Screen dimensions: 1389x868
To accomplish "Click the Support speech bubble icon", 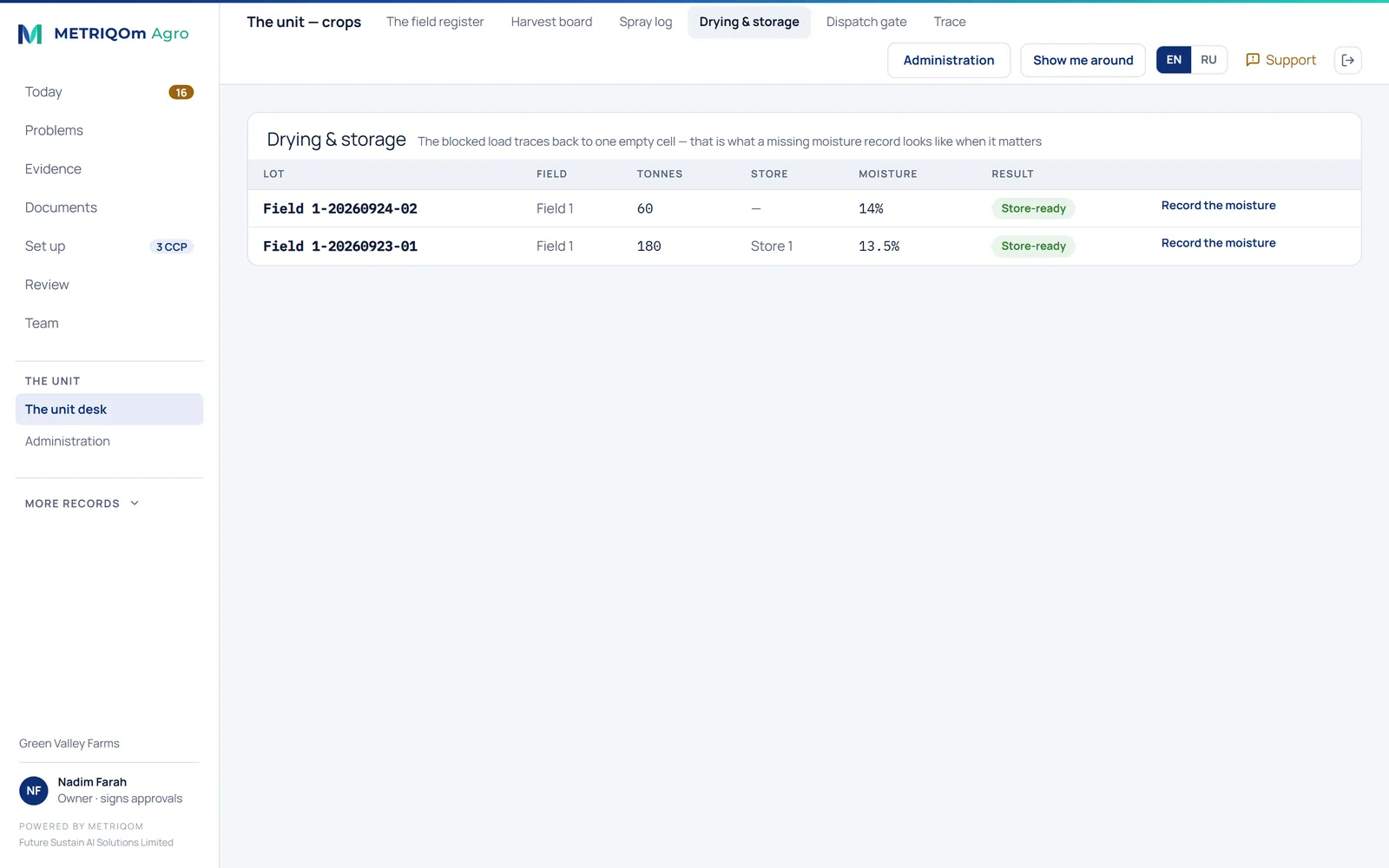I will click(1253, 60).
